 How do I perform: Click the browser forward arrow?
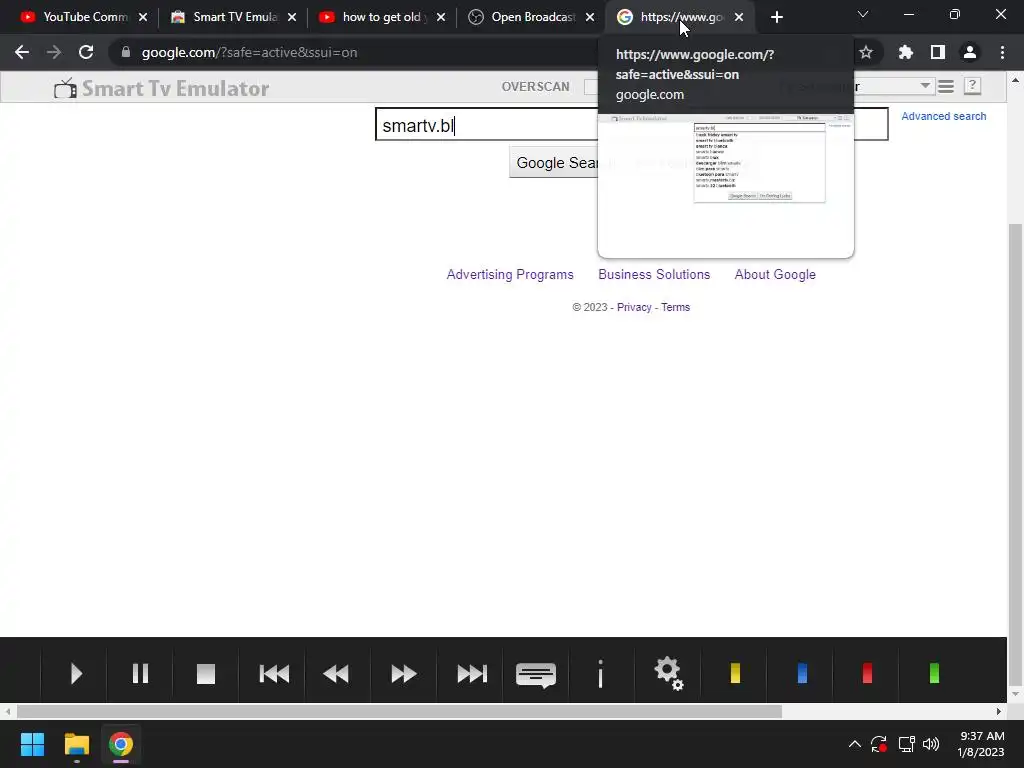54,52
